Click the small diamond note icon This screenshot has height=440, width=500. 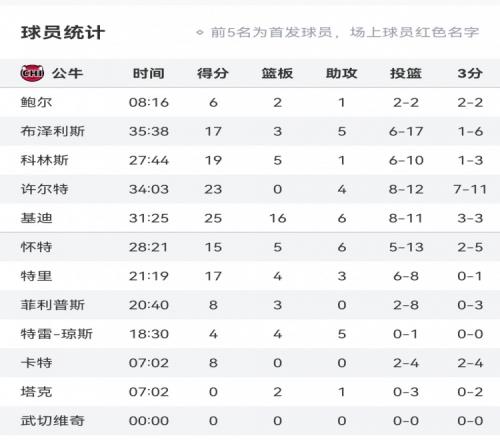pos(200,33)
